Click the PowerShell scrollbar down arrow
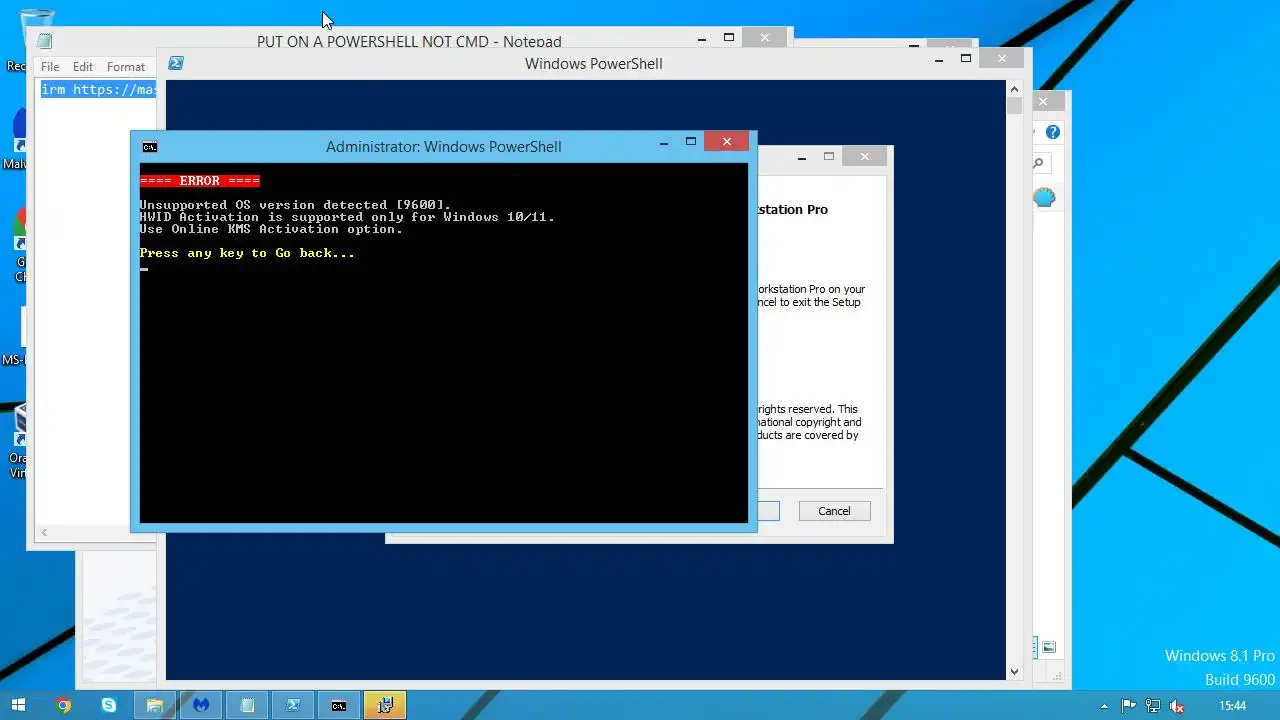The height and width of the screenshot is (720, 1280). click(x=1014, y=672)
